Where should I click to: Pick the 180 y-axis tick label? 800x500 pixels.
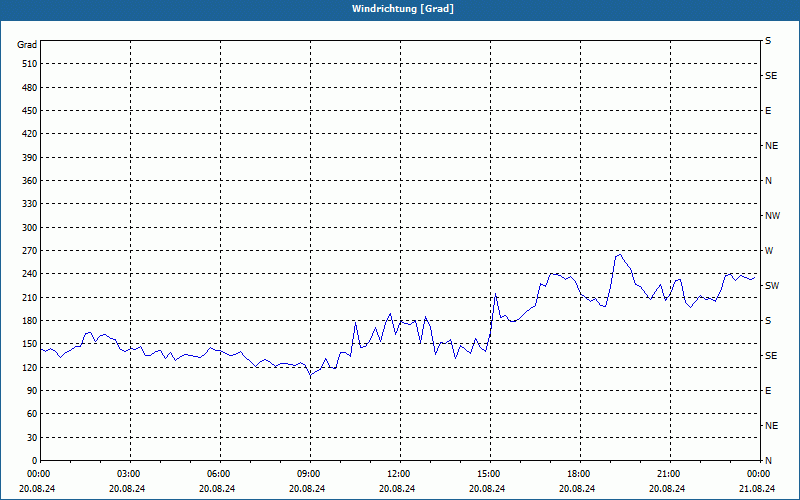click(30, 321)
